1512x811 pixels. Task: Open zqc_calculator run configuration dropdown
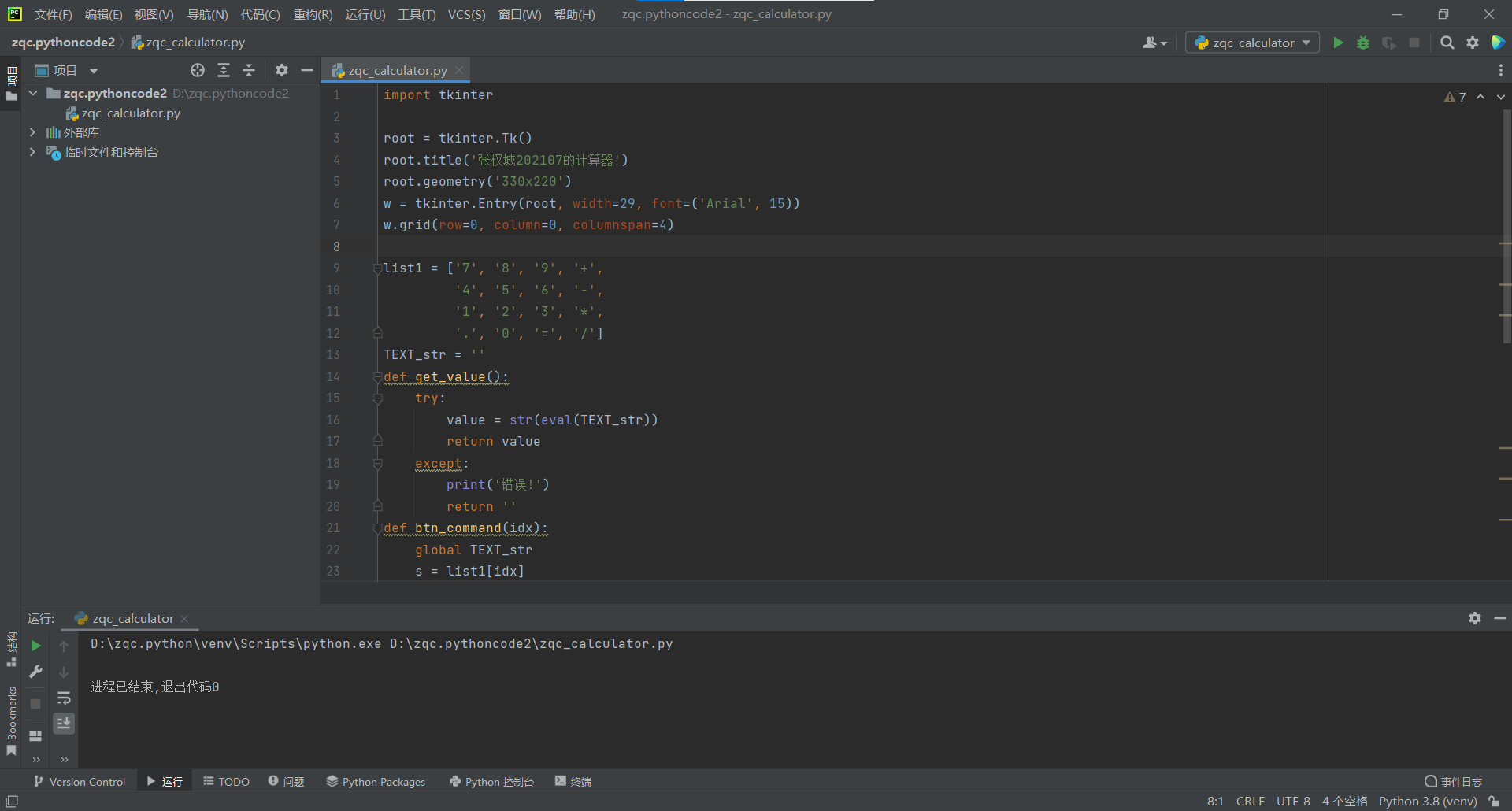(1252, 43)
